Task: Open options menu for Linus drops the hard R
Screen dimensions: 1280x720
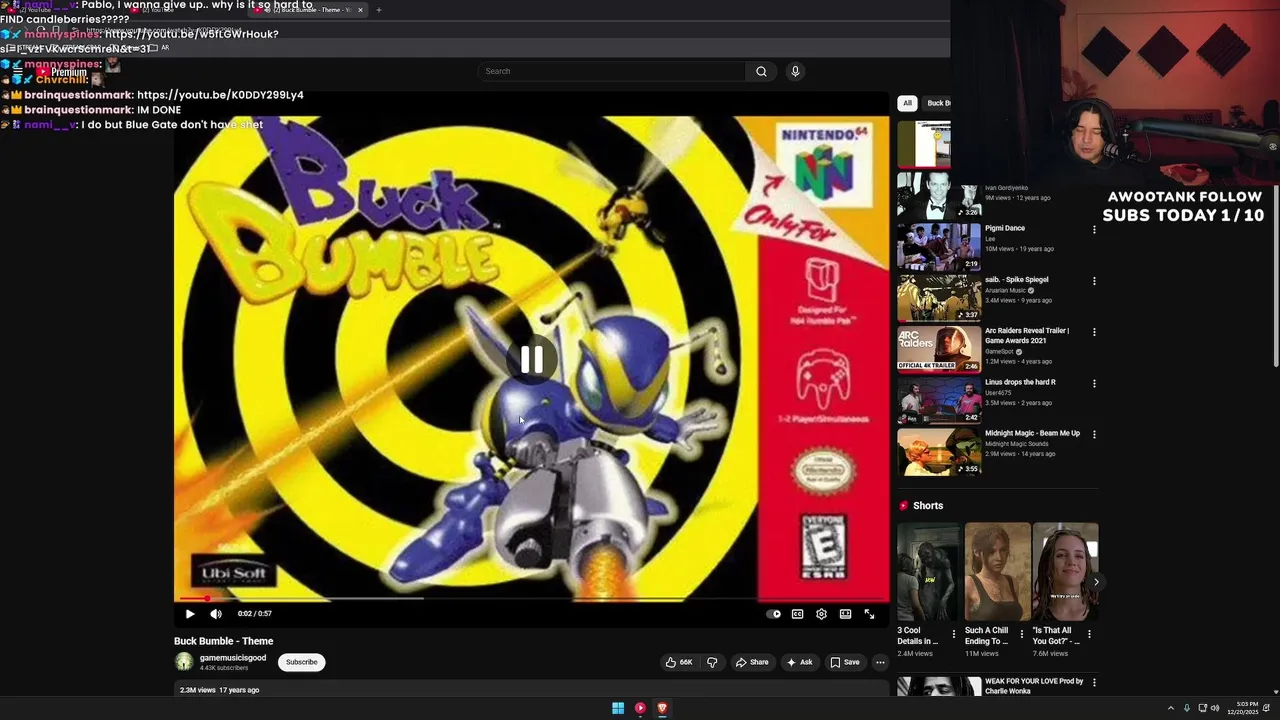Action: (1094, 383)
